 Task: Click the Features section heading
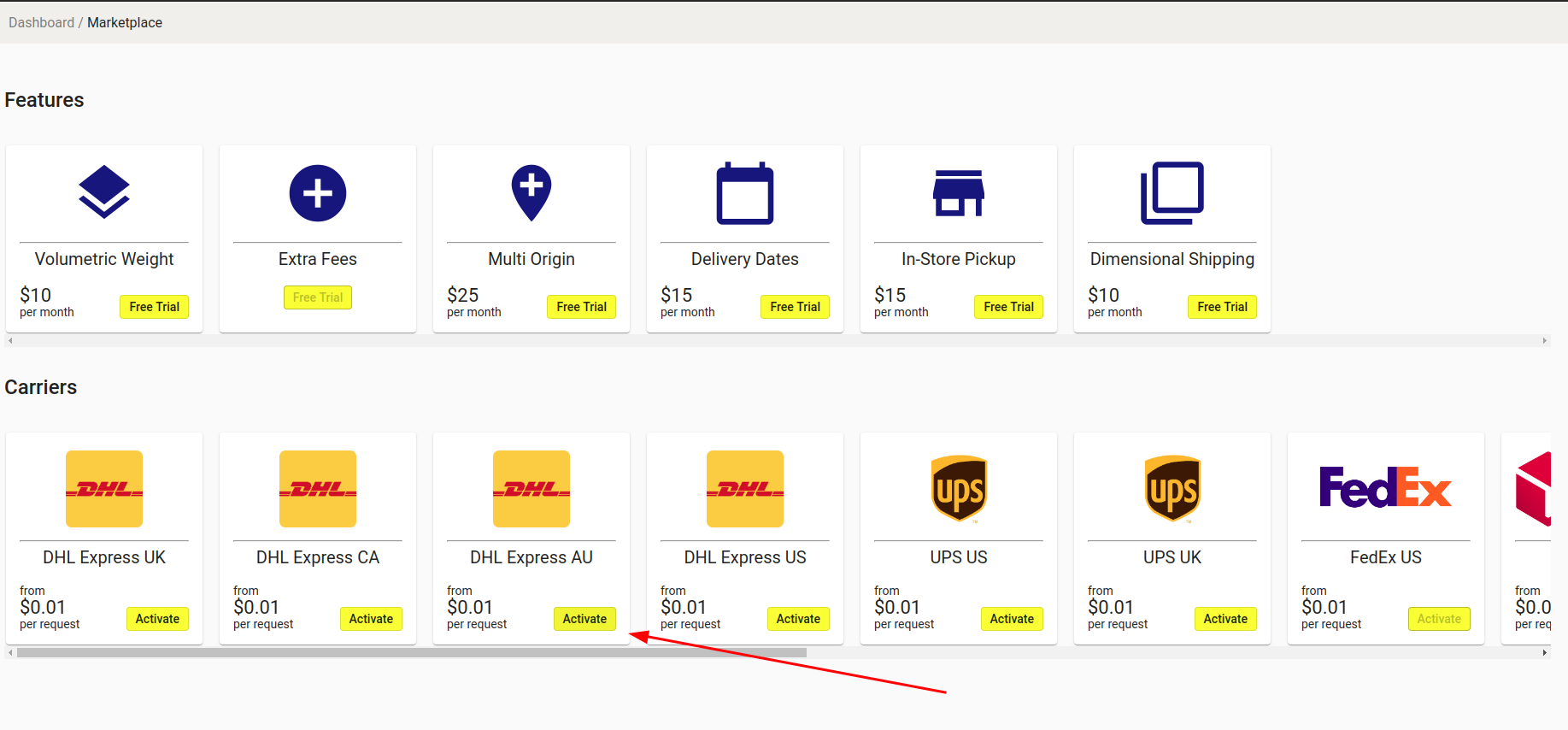[x=44, y=100]
